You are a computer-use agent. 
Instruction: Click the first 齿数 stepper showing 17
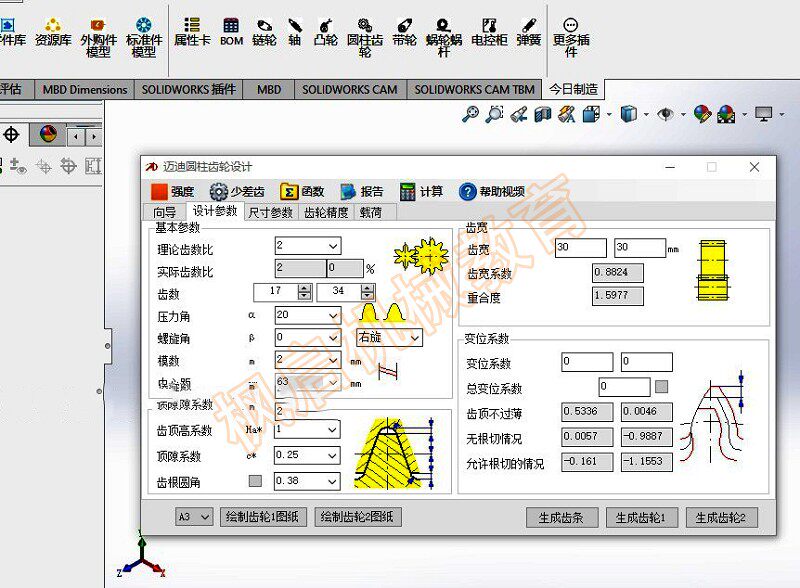(283, 291)
